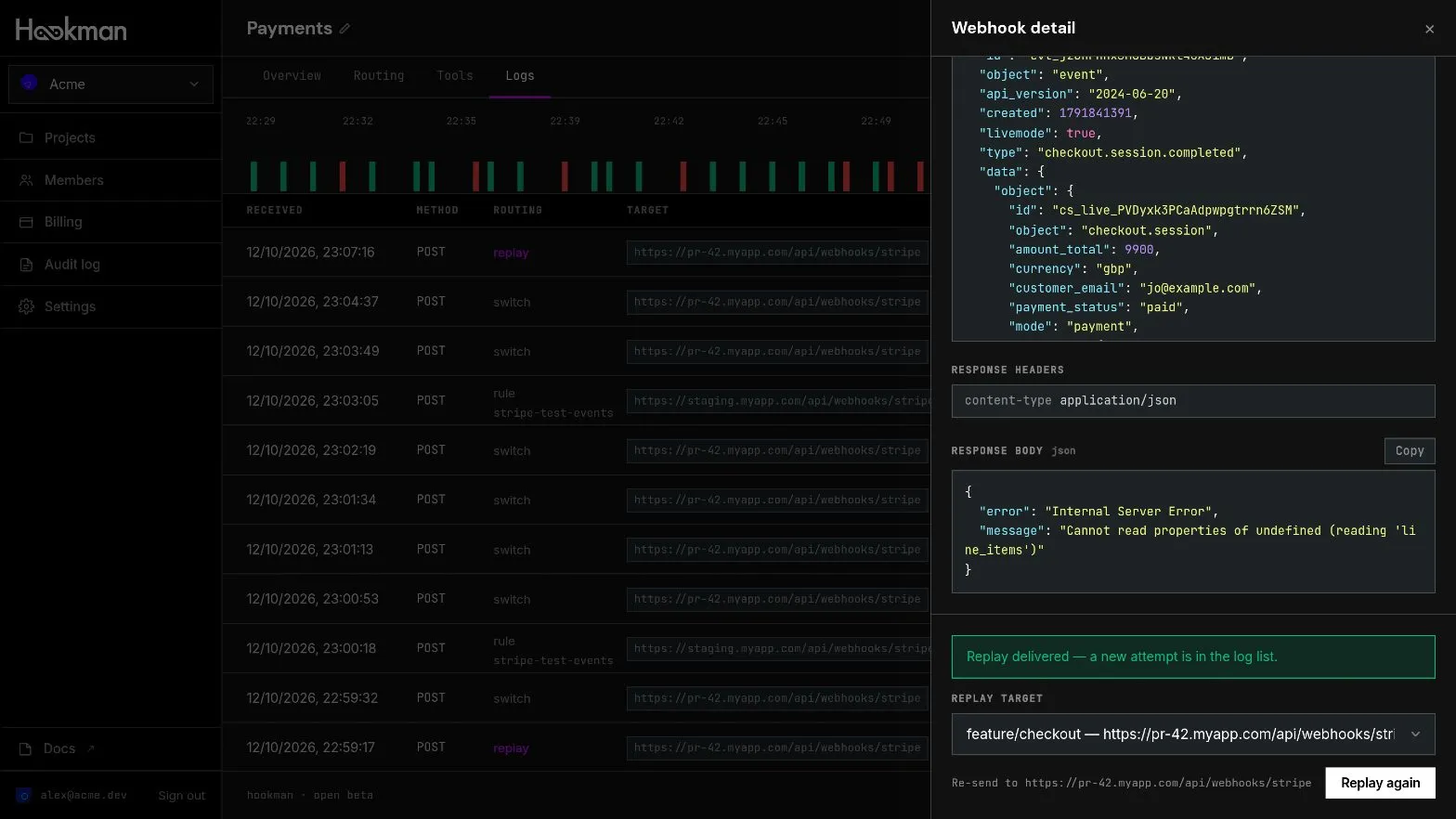Viewport: 1456px width, 819px height.
Task: Copy the response body
Action: coord(1409,450)
